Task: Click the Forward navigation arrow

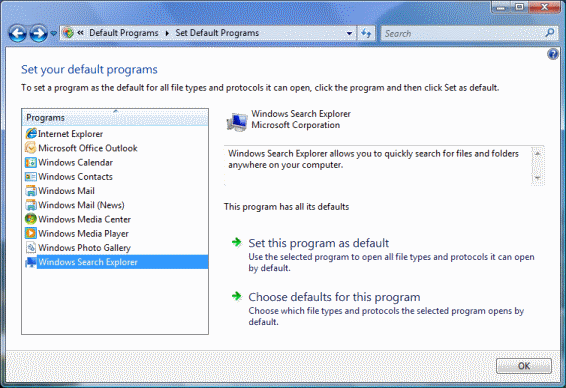Action: pos(38,34)
